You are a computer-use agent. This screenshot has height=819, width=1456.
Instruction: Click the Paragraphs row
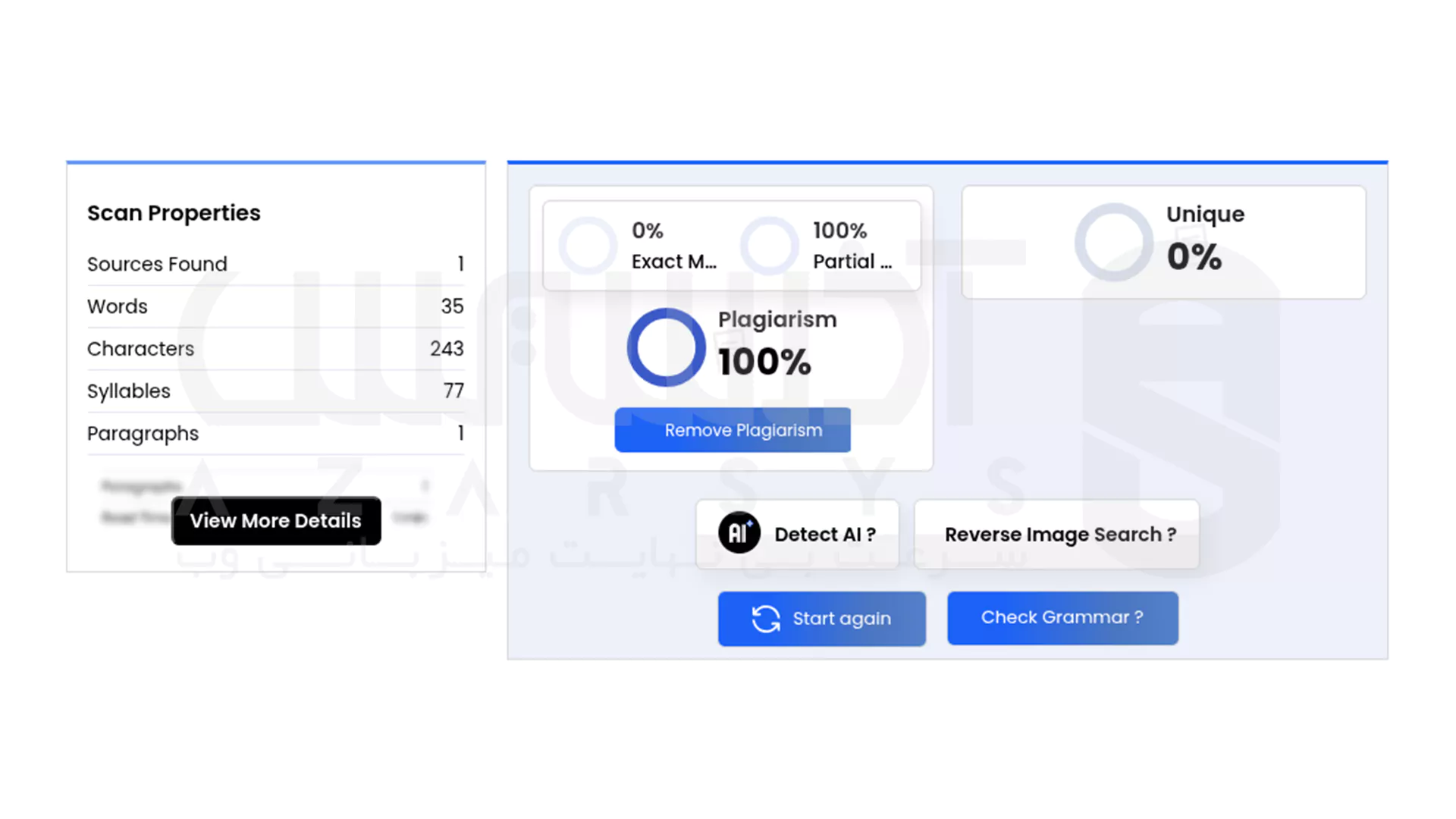tap(275, 434)
